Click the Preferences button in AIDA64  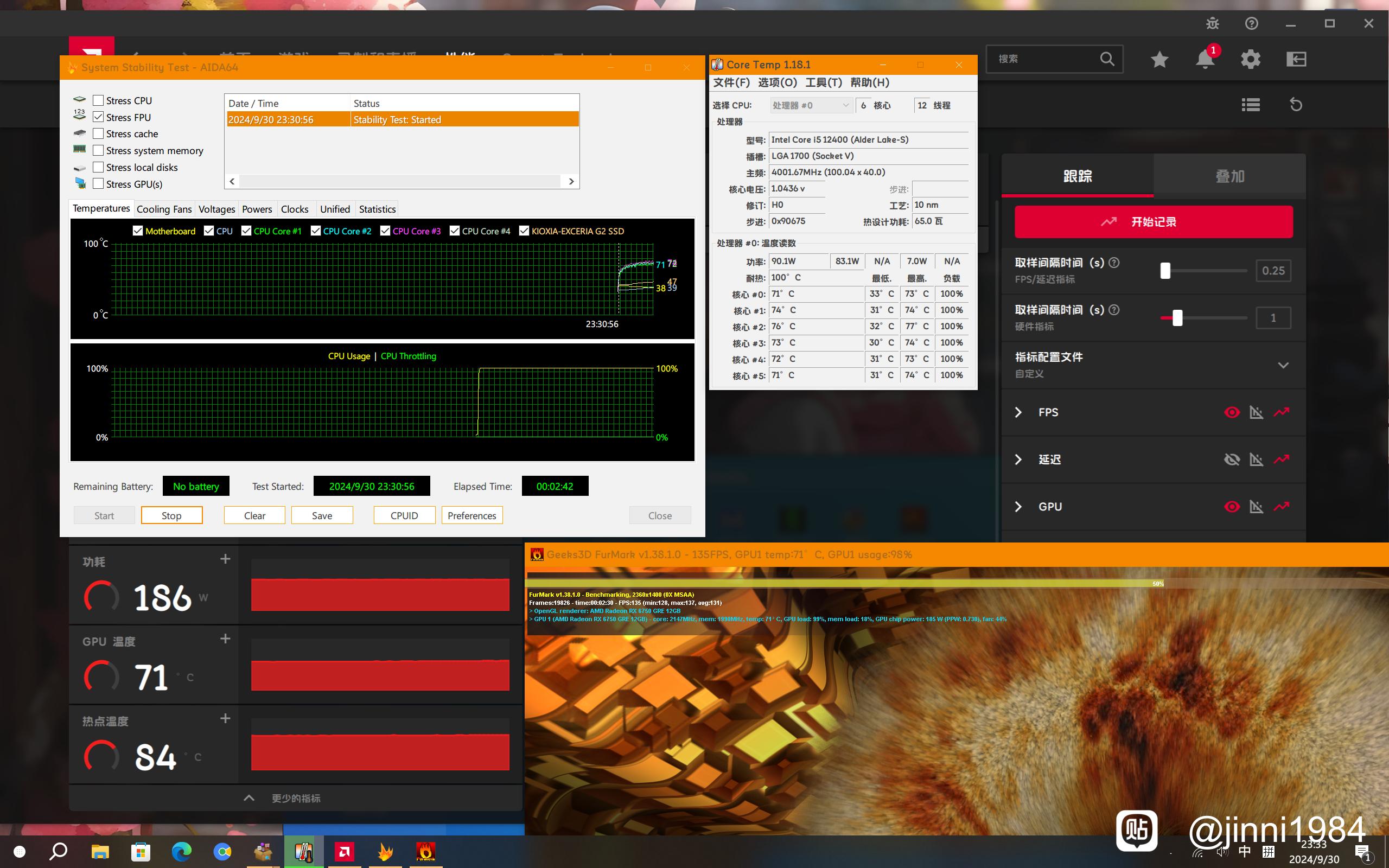pyautogui.click(x=472, y=515)
